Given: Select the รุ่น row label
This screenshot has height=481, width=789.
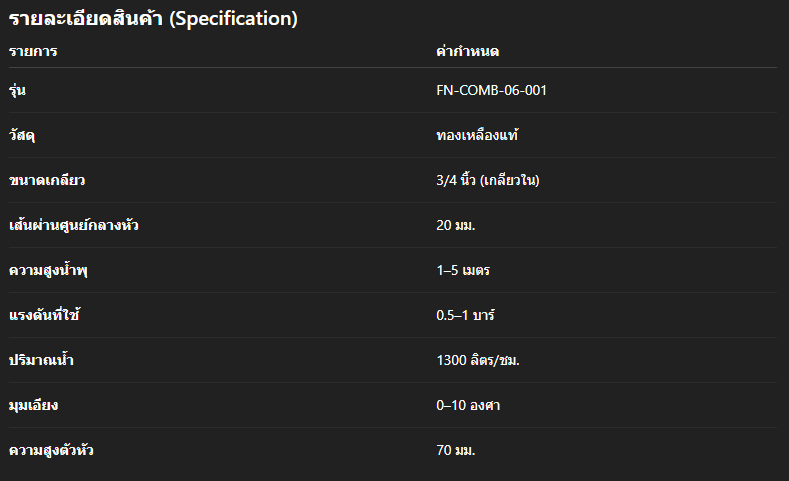Looking at the screenshot, I should coord(17,91).
